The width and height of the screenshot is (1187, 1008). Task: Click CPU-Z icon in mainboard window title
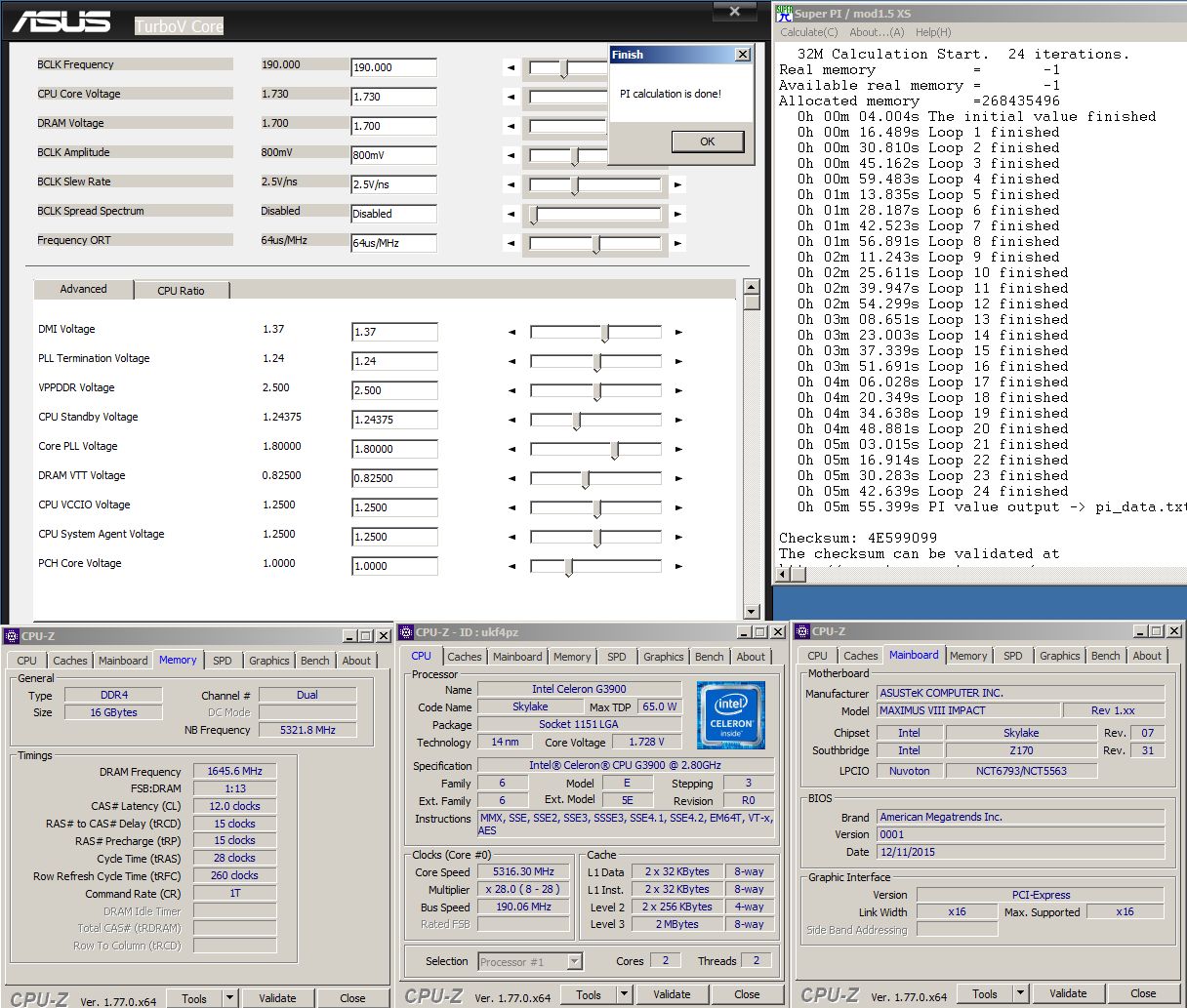(x=802, y=630)
